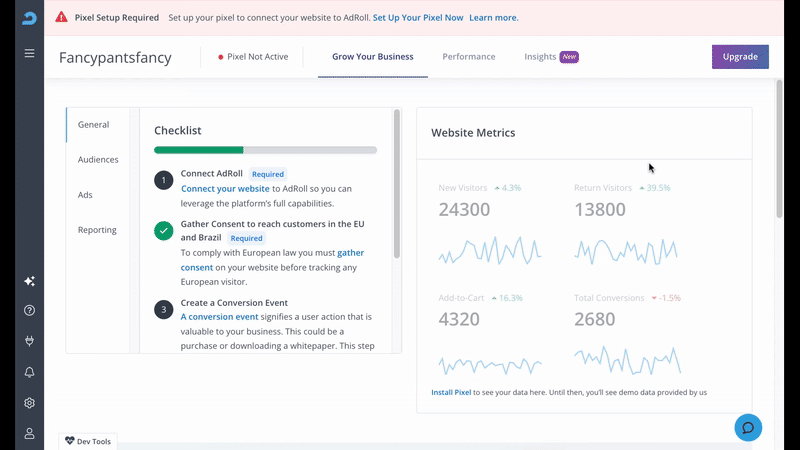
Task: Click the 39.5% return visitors change
Action: (655, 188)
